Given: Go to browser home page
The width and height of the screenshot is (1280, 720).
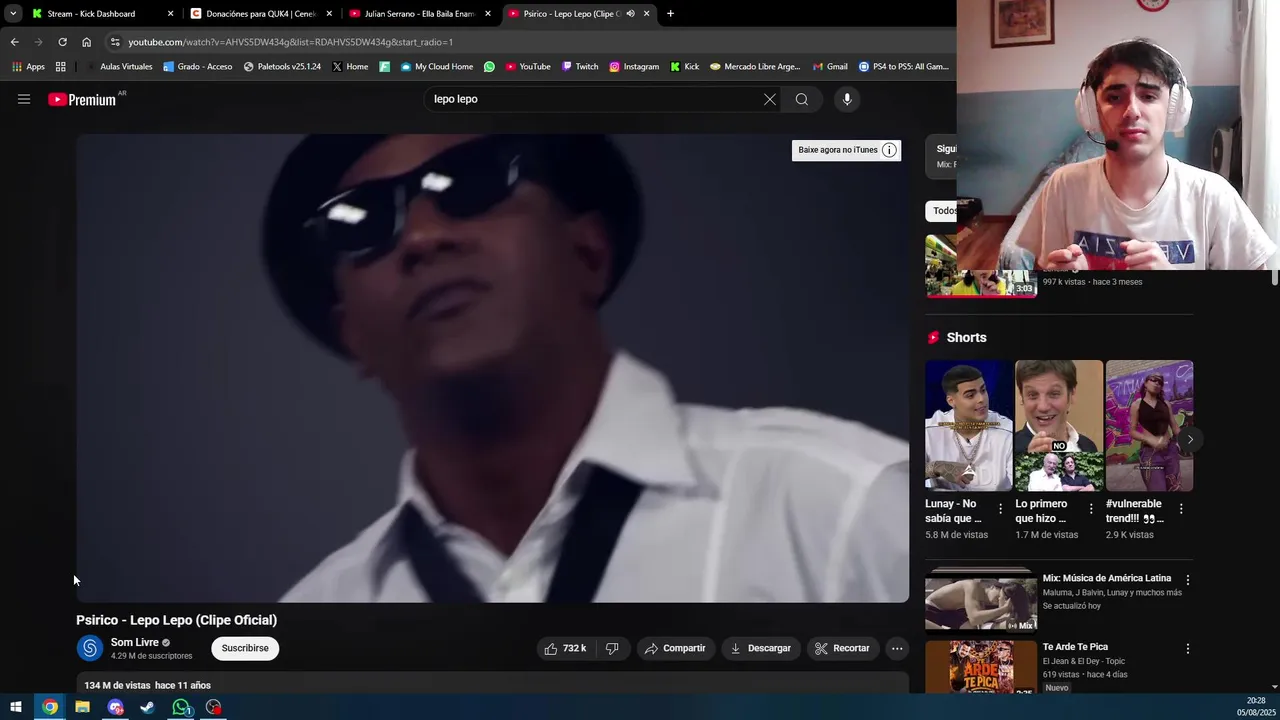Looking at the screenshot, I should coord(86,42).
